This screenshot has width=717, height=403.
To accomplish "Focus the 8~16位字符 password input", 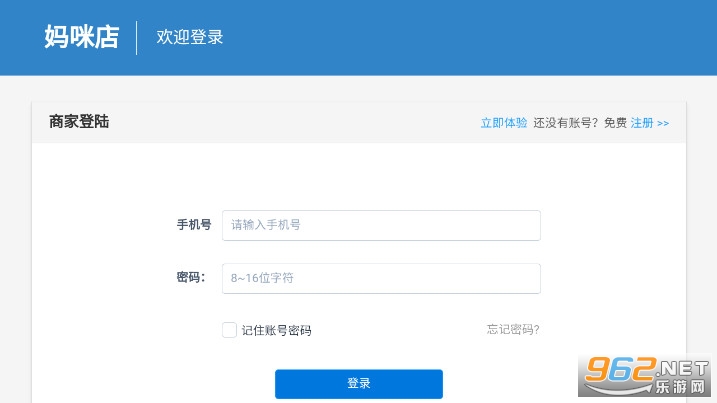I will coord(381,278).
